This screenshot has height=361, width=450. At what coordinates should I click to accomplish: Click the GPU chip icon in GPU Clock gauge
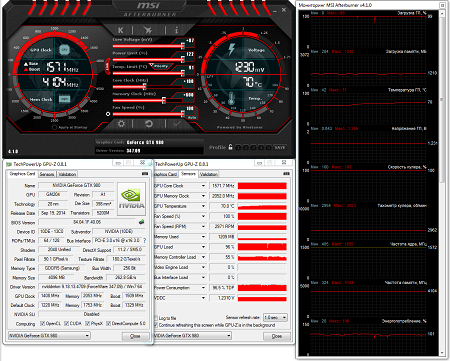pyautogui.click(x=64, y=50)
